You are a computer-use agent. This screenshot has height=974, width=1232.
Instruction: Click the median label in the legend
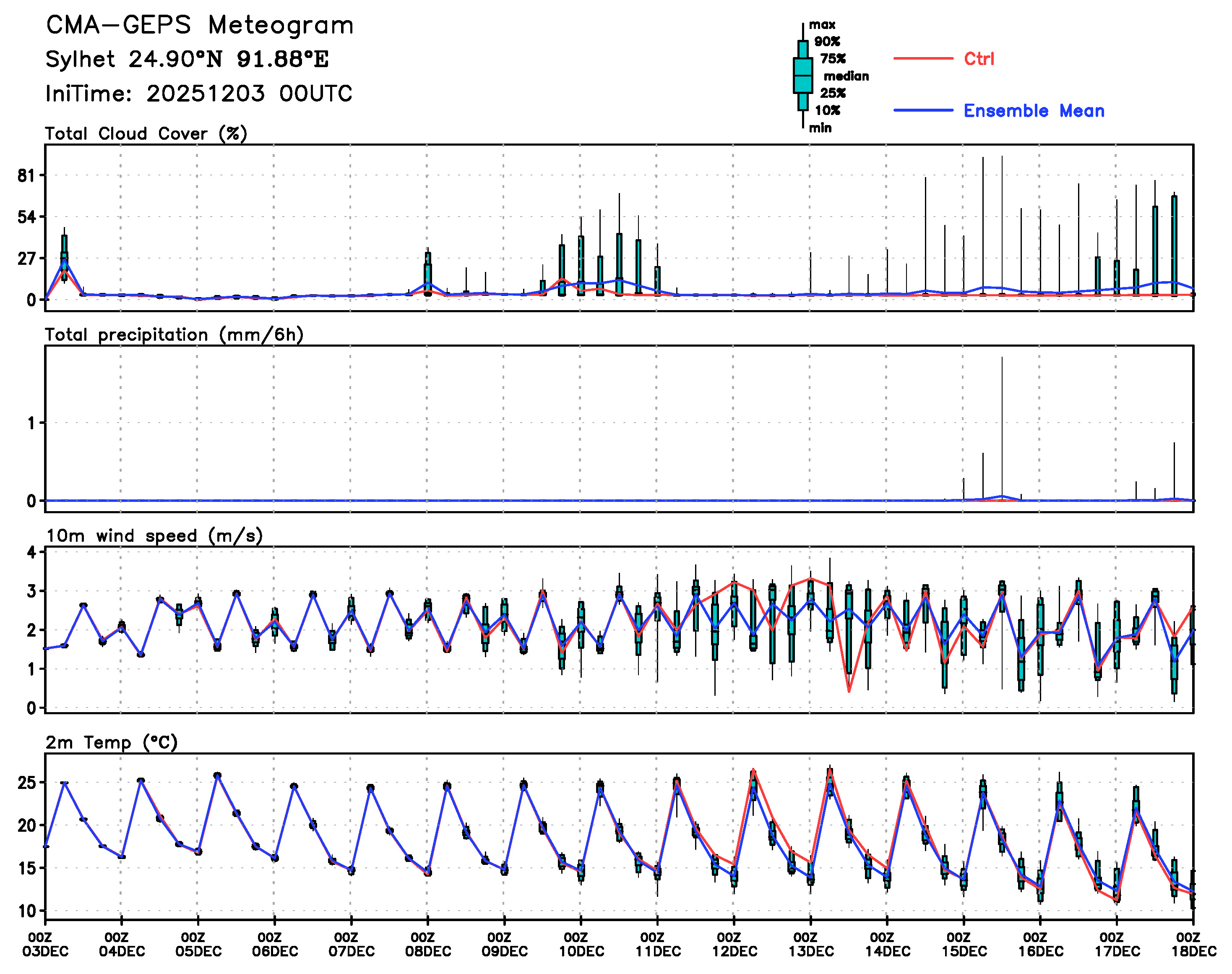coord(846,76)
